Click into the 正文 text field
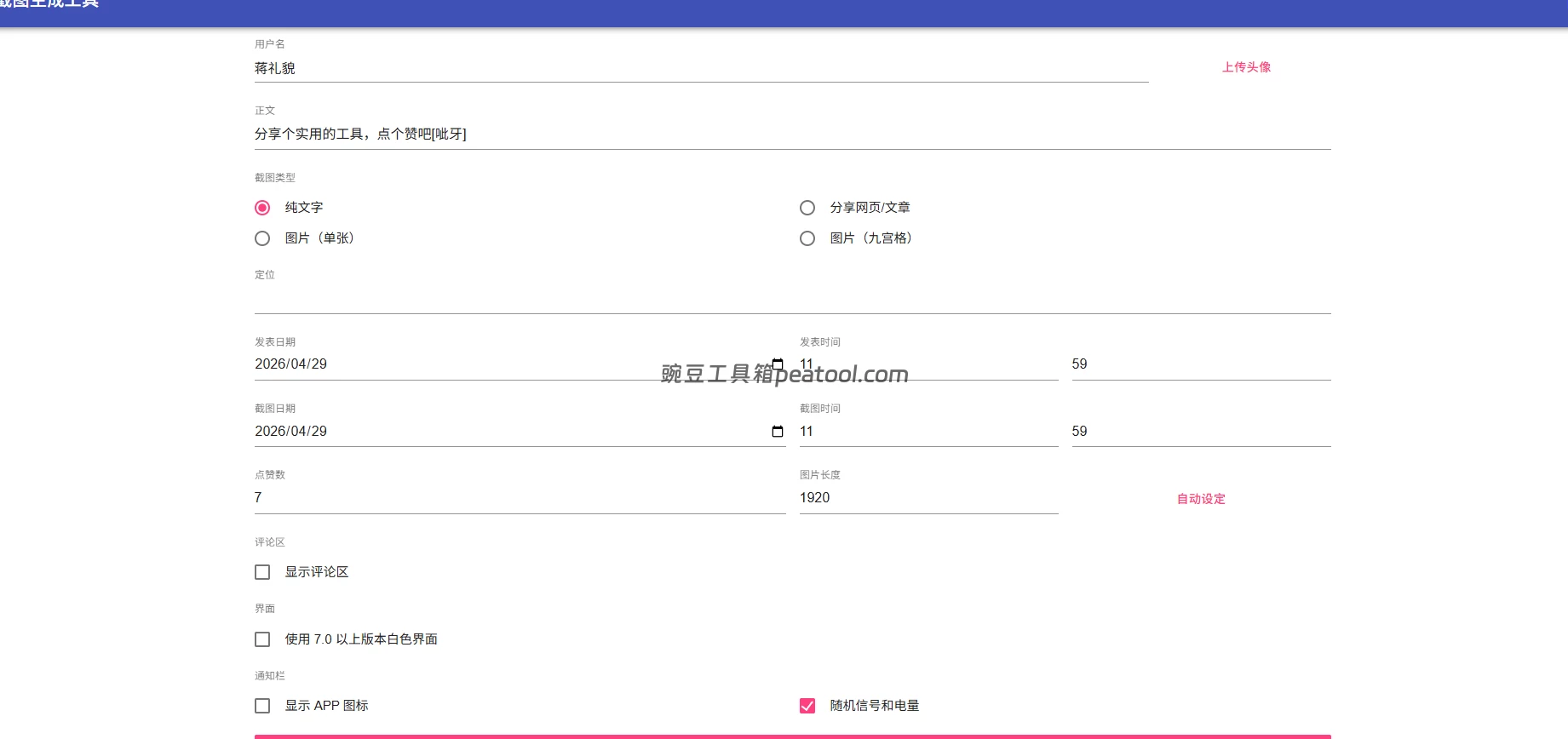This screenshot has height=739, width=1568. 792,135
